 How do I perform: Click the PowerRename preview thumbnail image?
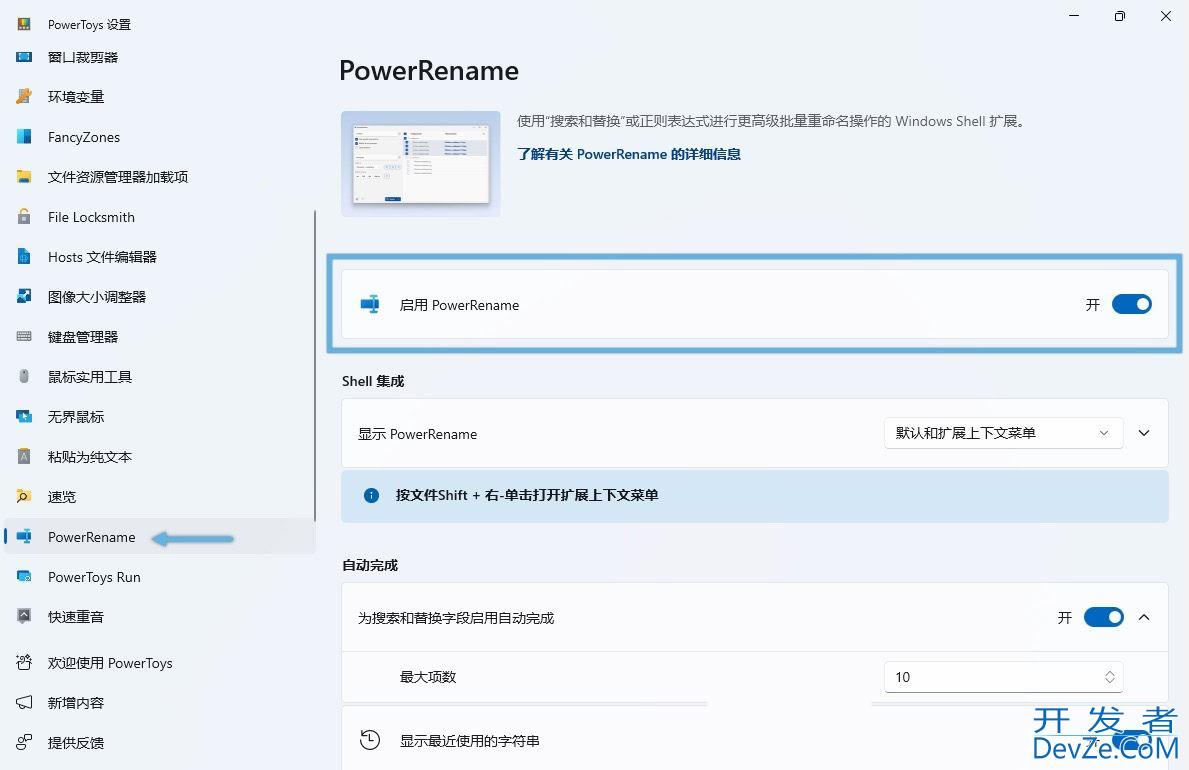[x=421, y=164]
